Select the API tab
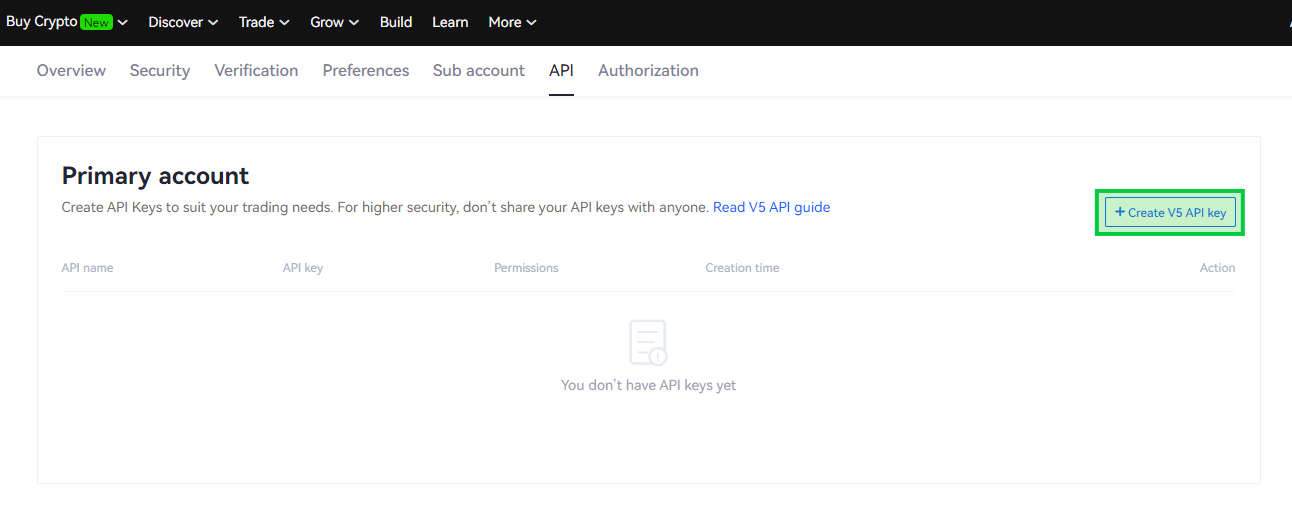The width and height of the screenshot is (1292, 521). 561,70
